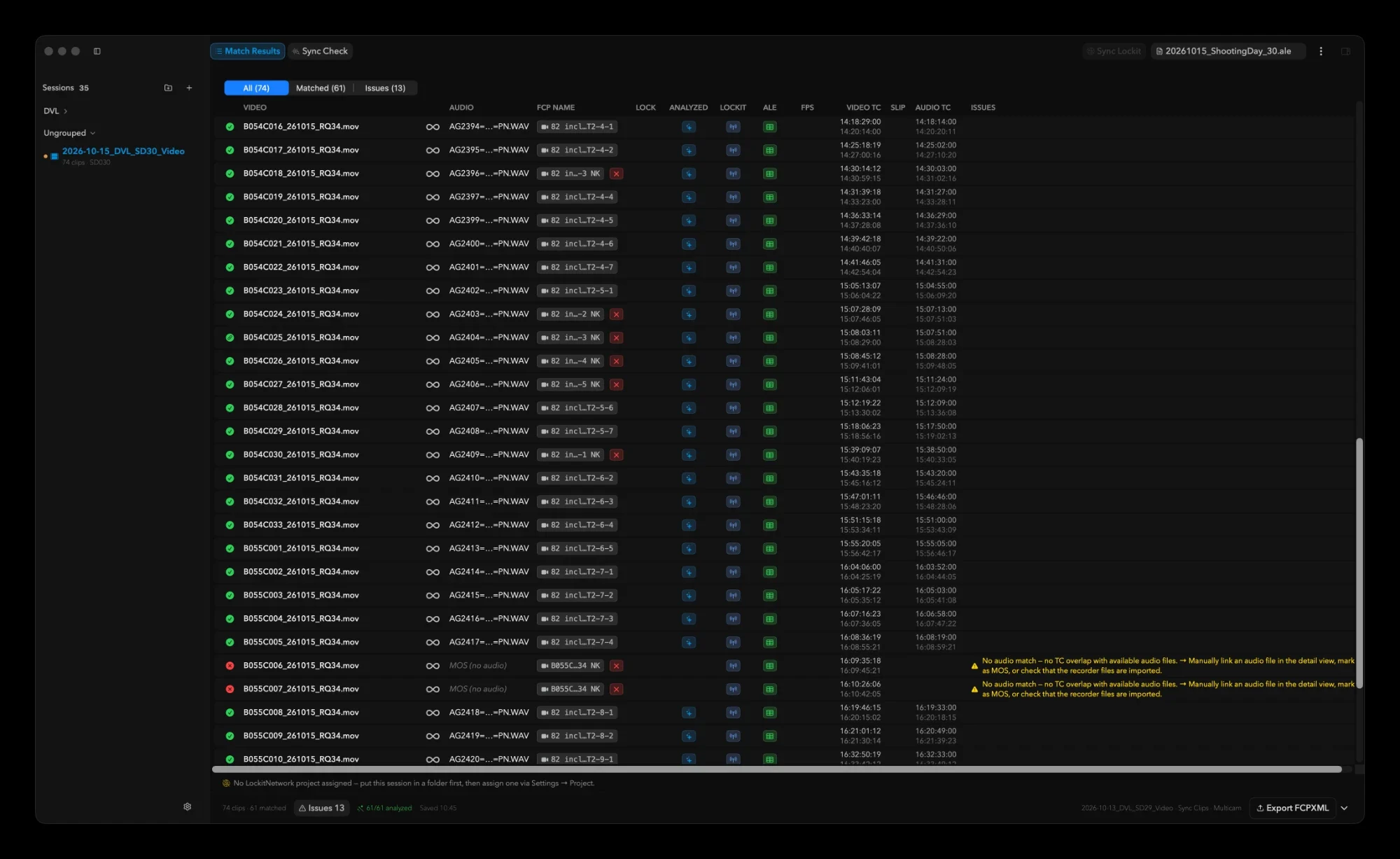Click FCP NAME column header
Screen dimensions: 1400x859
point(556,107)
